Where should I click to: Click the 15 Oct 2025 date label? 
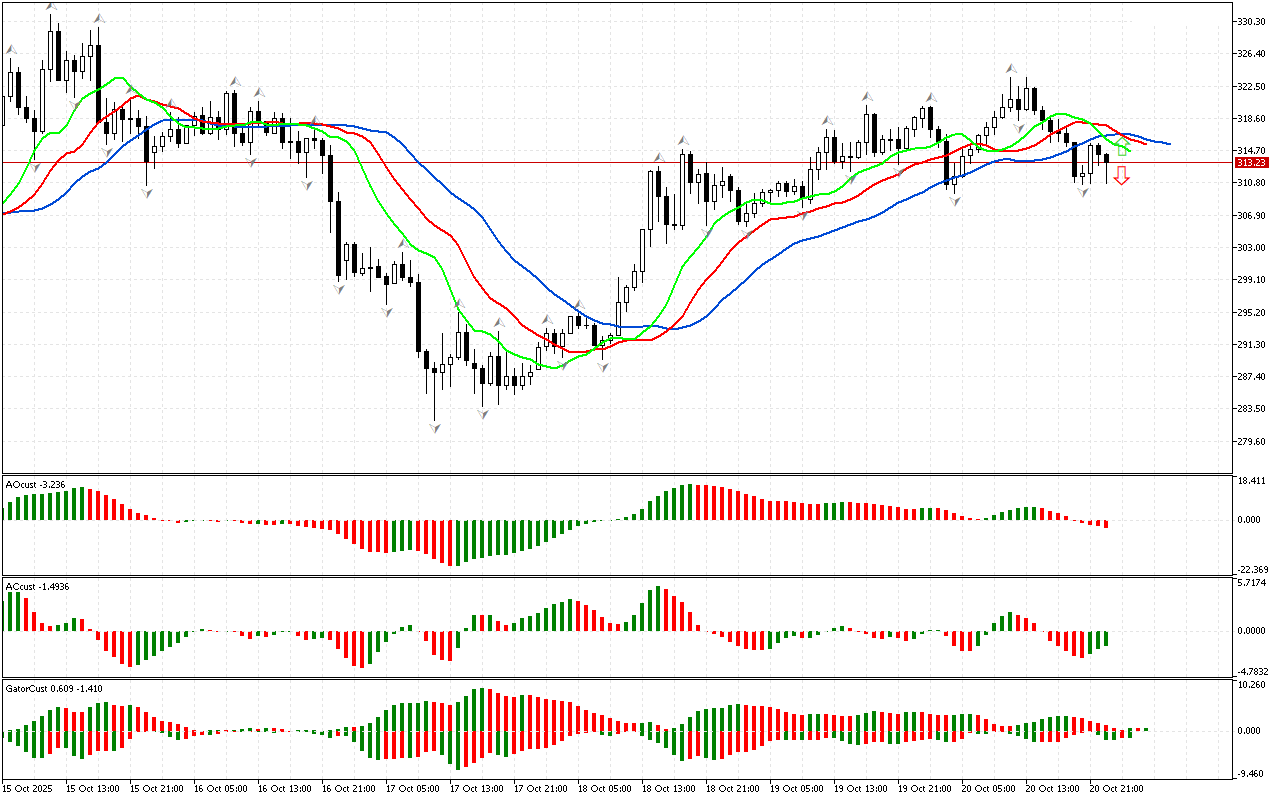click(x=29, y=788)
